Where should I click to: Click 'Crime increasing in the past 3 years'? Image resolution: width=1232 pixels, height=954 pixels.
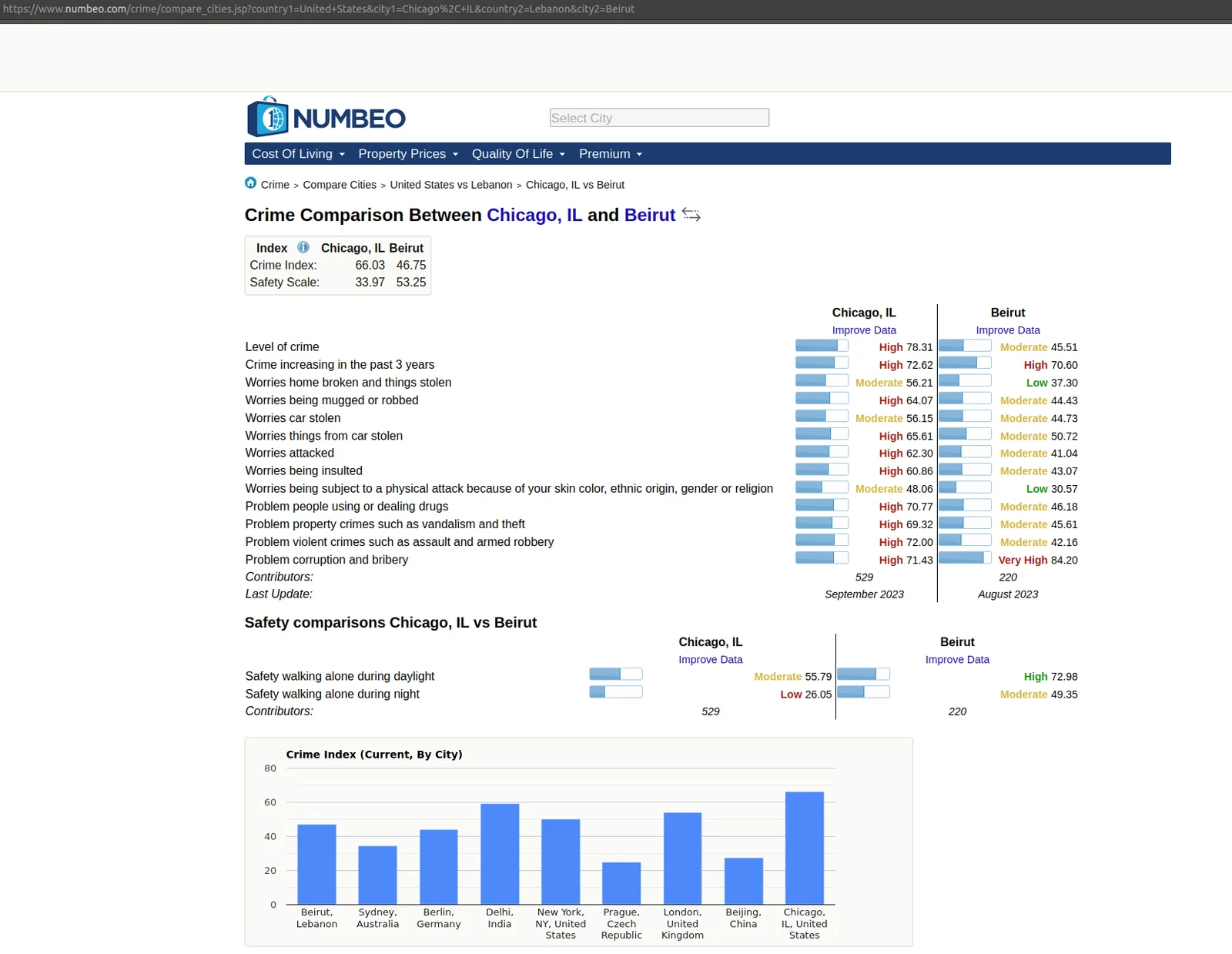(340, 365)
